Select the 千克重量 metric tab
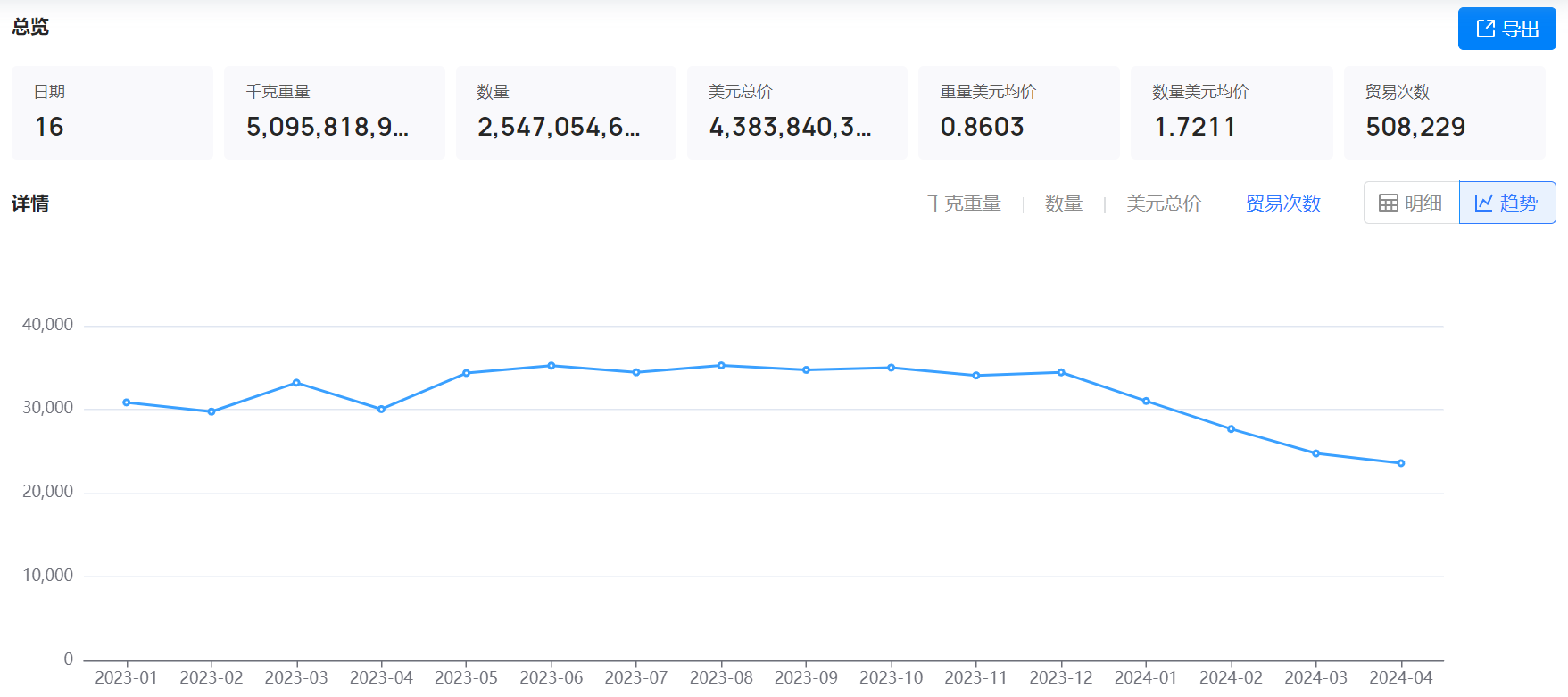 [x=963, y=203]
